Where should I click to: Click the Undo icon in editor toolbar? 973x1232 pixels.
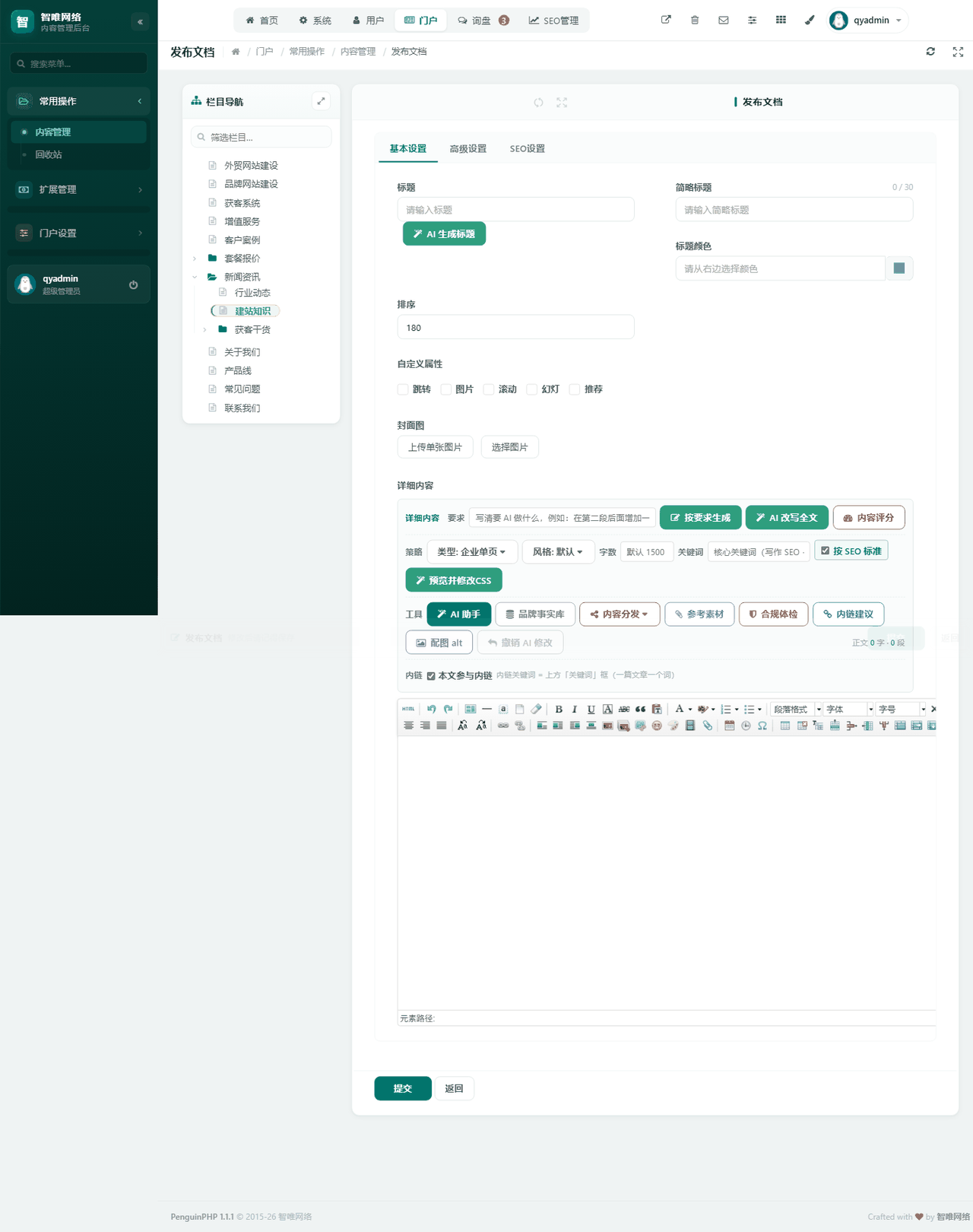click(431, 709)
